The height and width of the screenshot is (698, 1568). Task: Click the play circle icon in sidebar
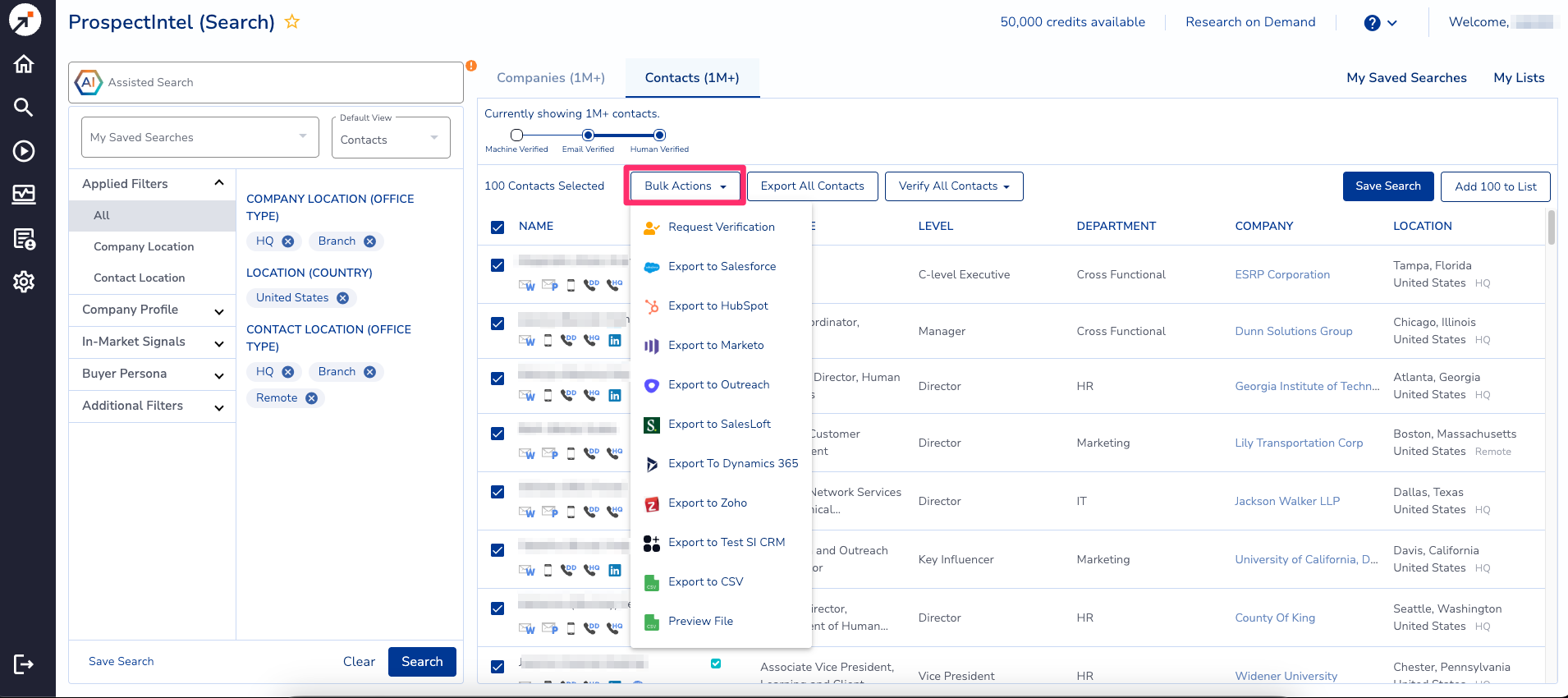[24, 151]
